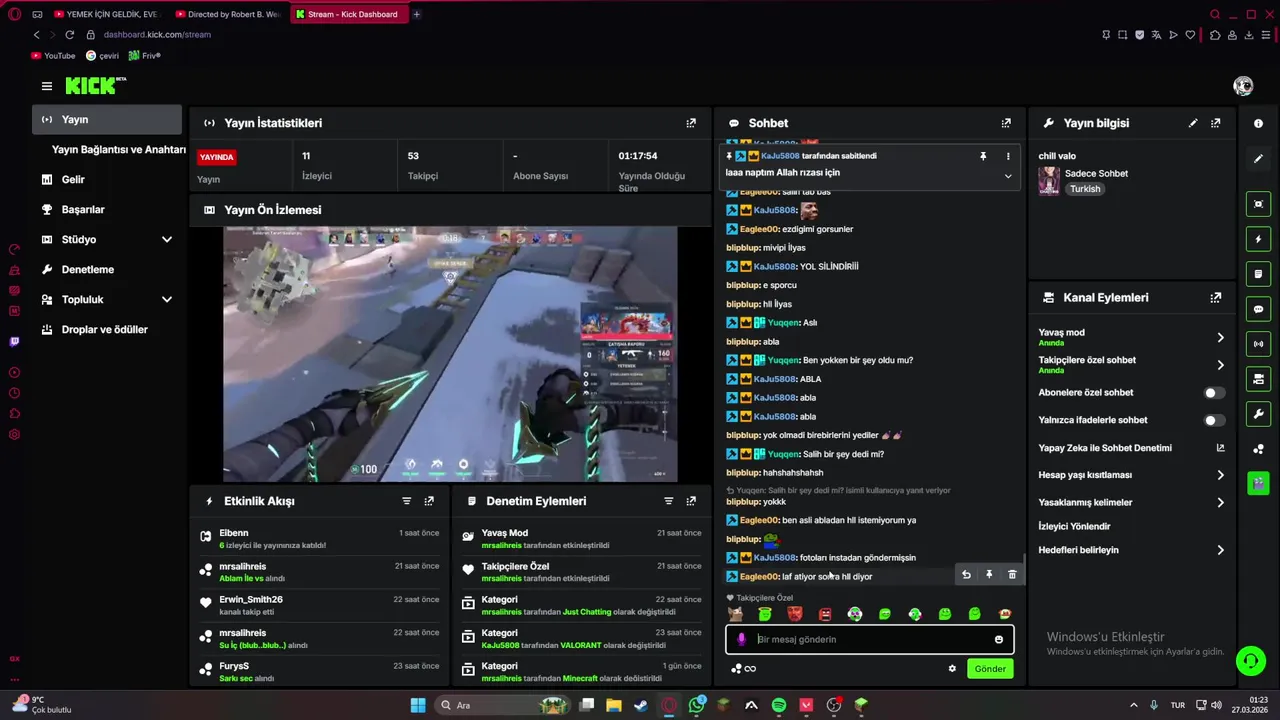1280x720 pixels.
Task: Pop out the Kanal Eylemleri panel
Action: 1216,298
